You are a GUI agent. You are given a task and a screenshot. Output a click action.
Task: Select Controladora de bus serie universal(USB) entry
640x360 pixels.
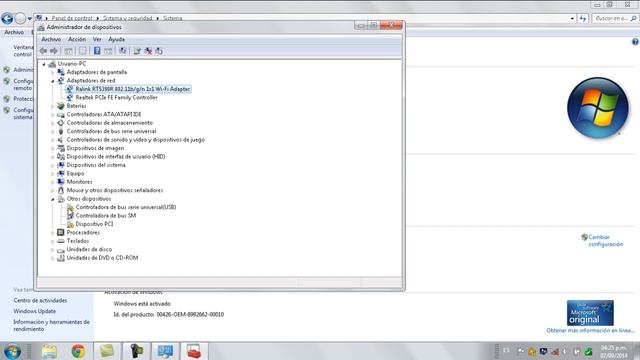[126, 207]
